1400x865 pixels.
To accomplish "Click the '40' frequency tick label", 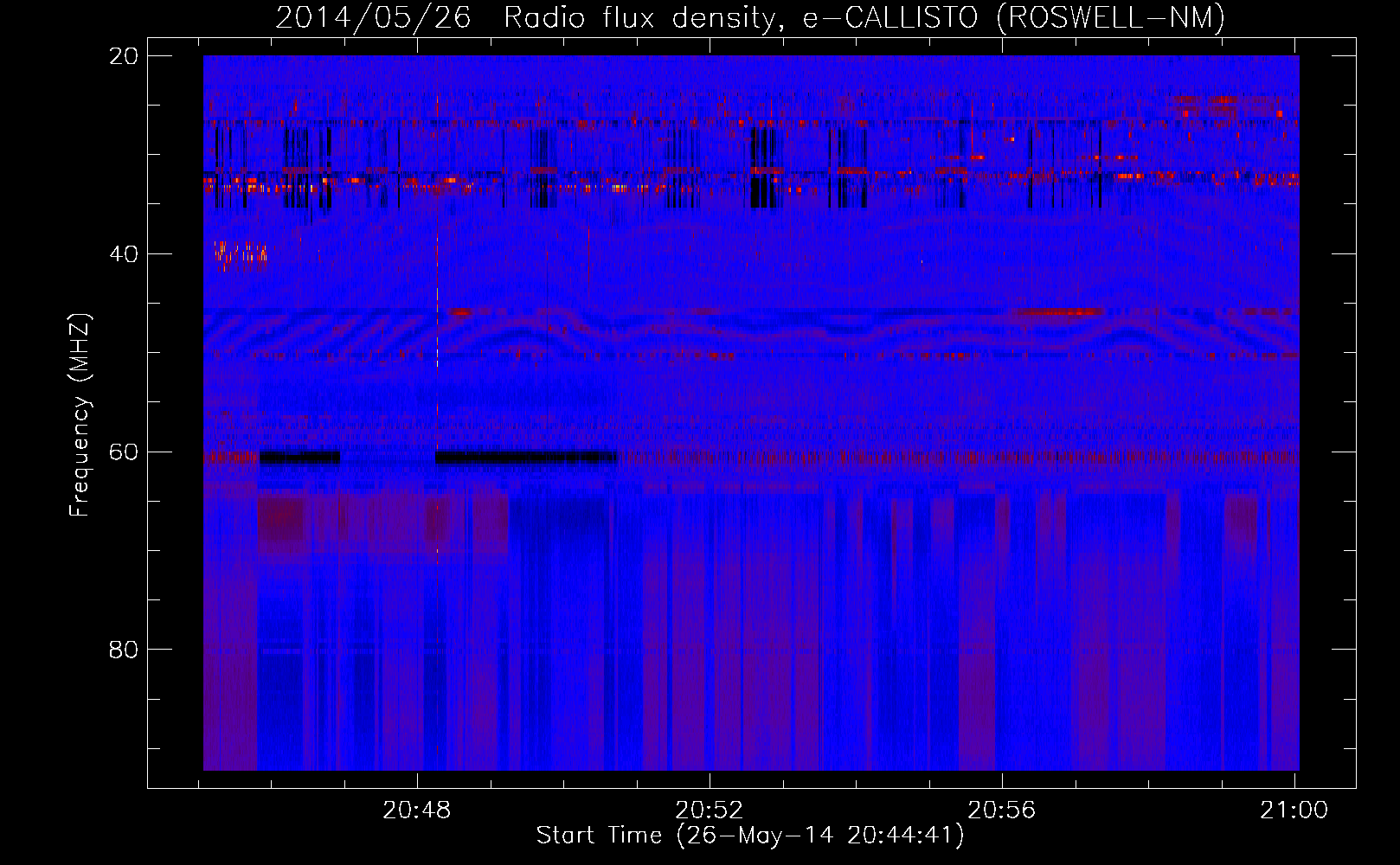I will (124, 254).
